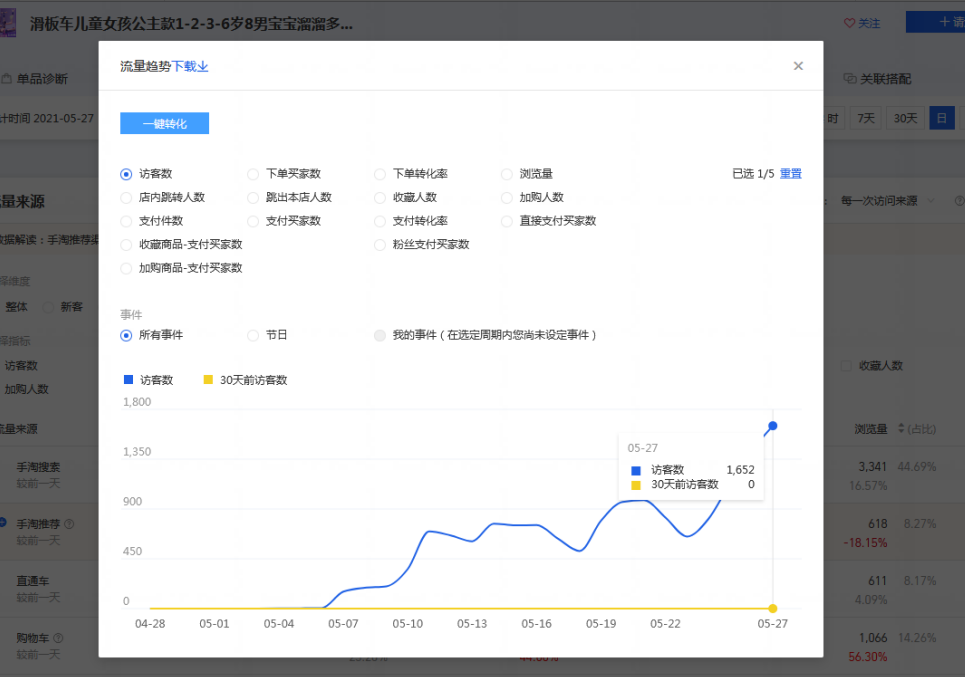The image size is (965, 677).
Task: Select the 访客数 metric radio button
Action: pyautogui.click(x=126, y=174)
